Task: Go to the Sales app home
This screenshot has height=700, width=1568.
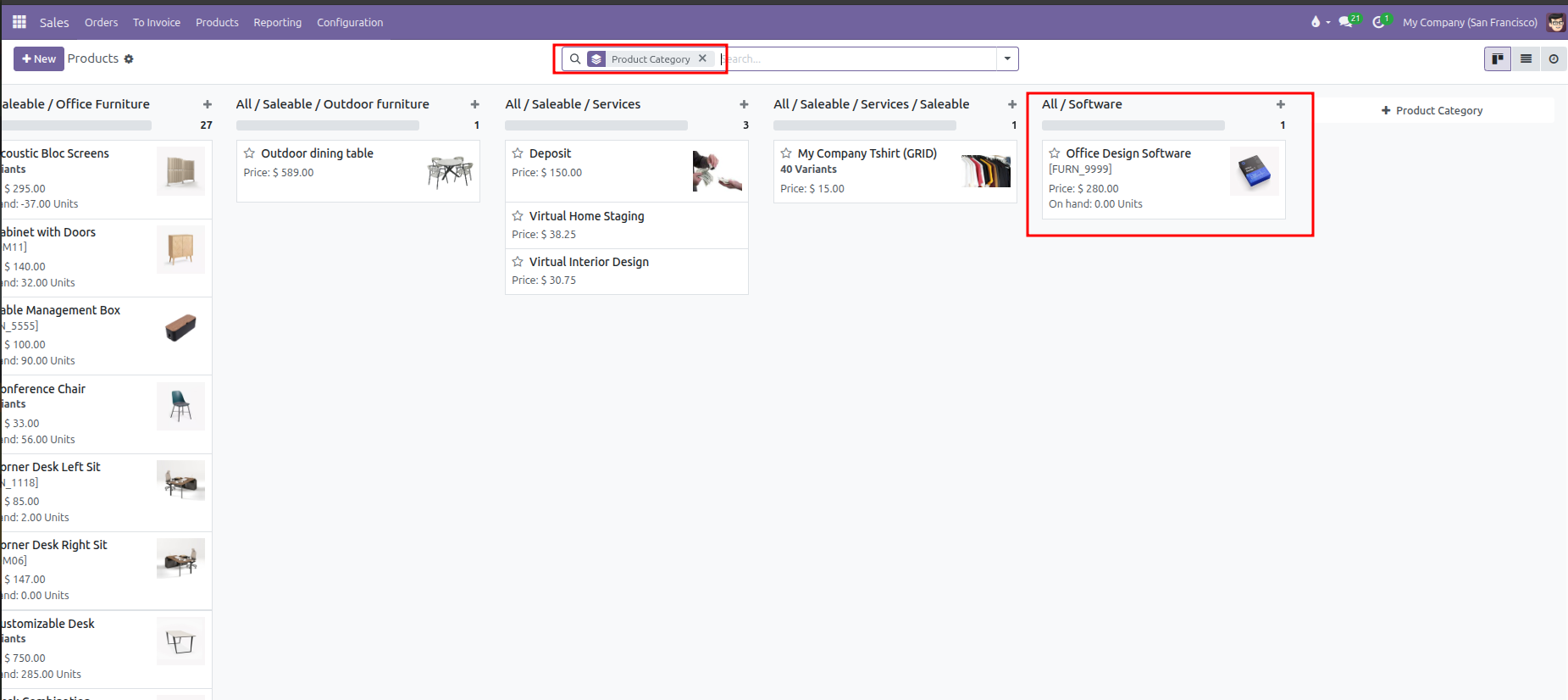Action: pyautogui.click(x=54, y=23)
